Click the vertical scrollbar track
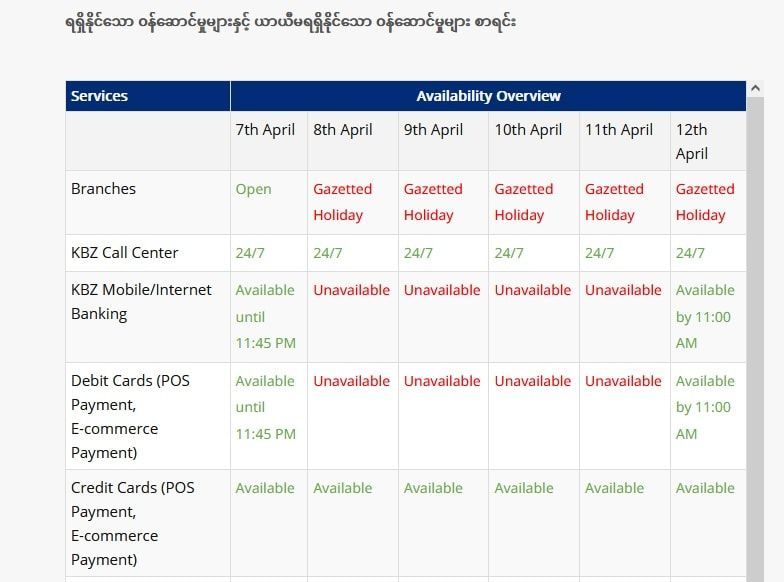This screenshot has height=582, width=784. pyautogui.click(x=756, y=339)
